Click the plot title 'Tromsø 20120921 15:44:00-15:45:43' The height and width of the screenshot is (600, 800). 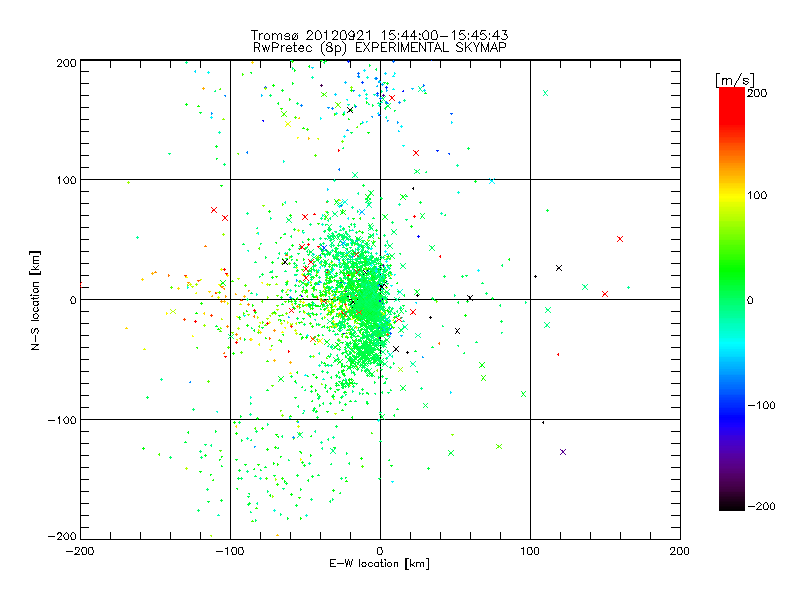[x=379, y=35]
